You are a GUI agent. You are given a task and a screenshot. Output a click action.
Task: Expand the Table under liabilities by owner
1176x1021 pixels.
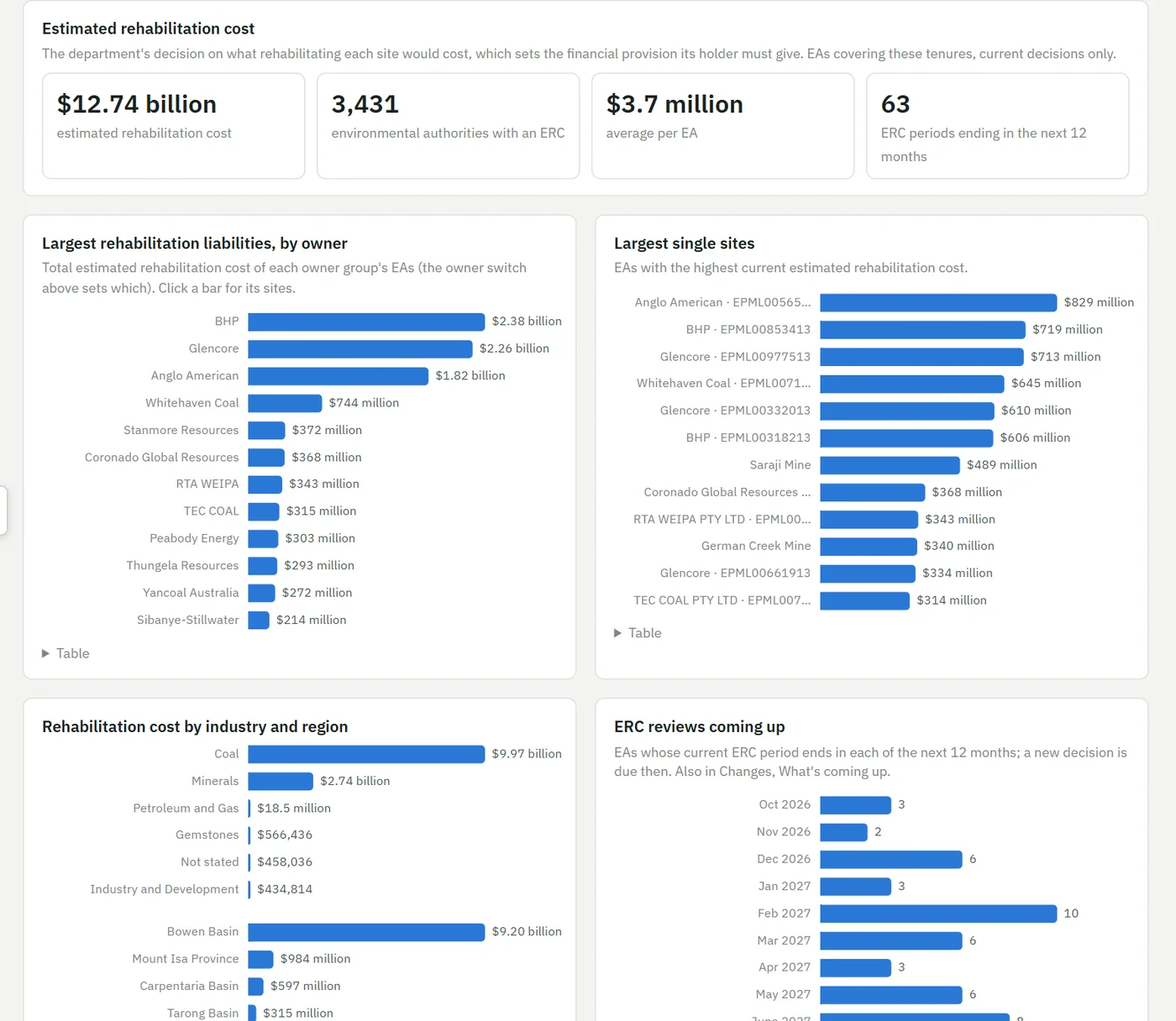tap(66, 653)
